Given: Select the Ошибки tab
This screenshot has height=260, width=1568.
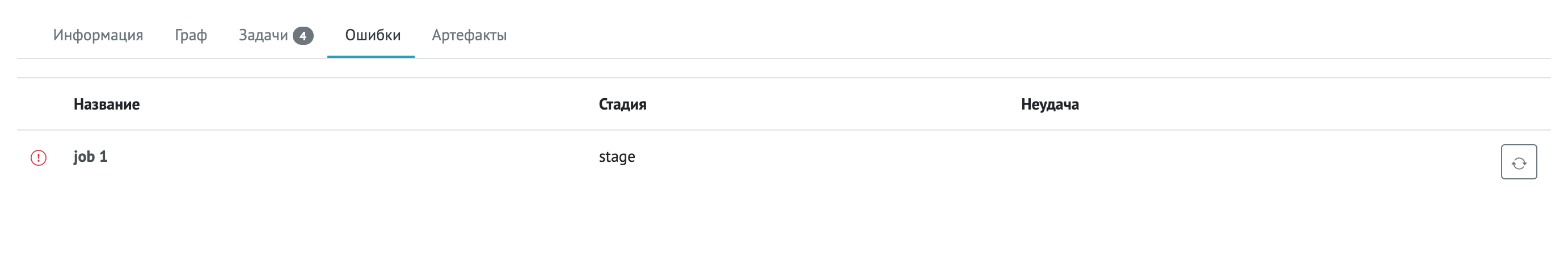Looking at the screenshot, I should click(373, 35).
